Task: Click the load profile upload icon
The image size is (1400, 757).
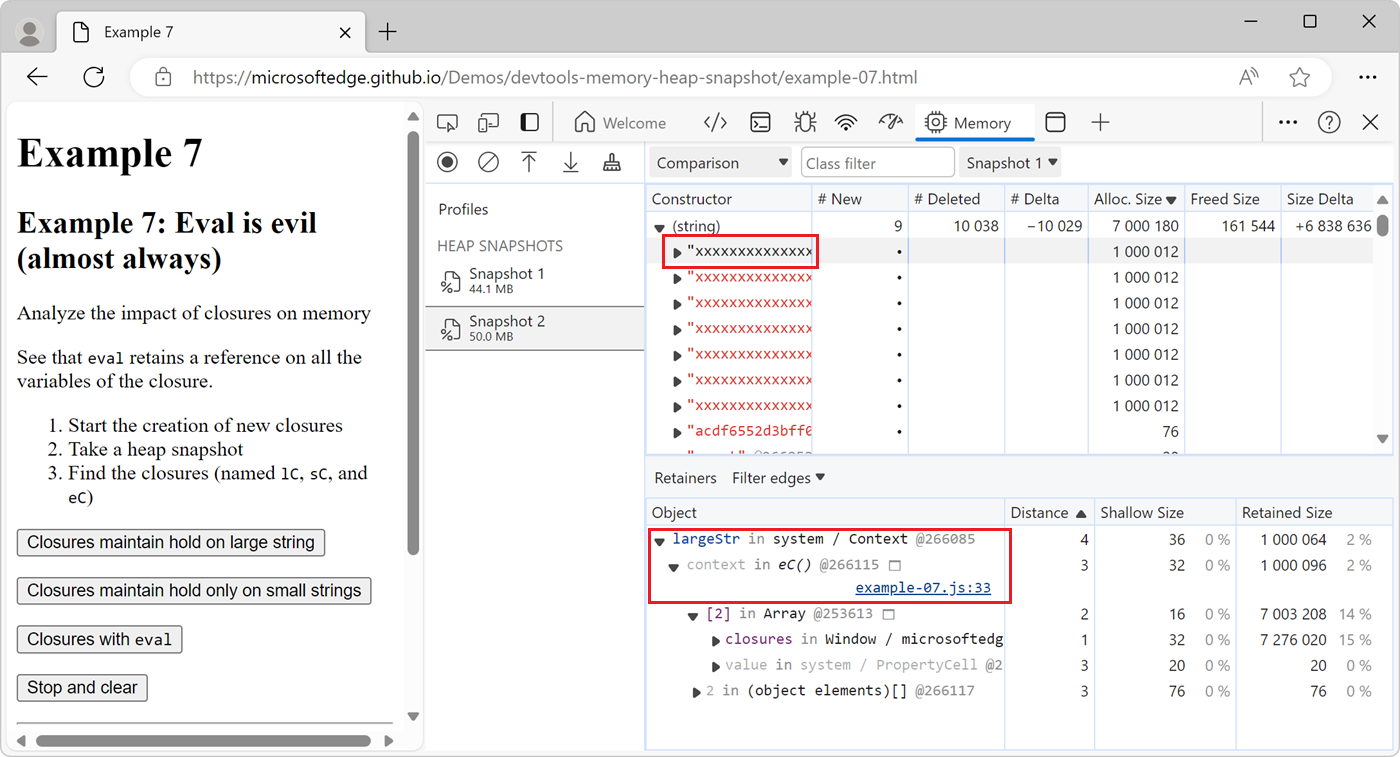Action: [529, 163]
